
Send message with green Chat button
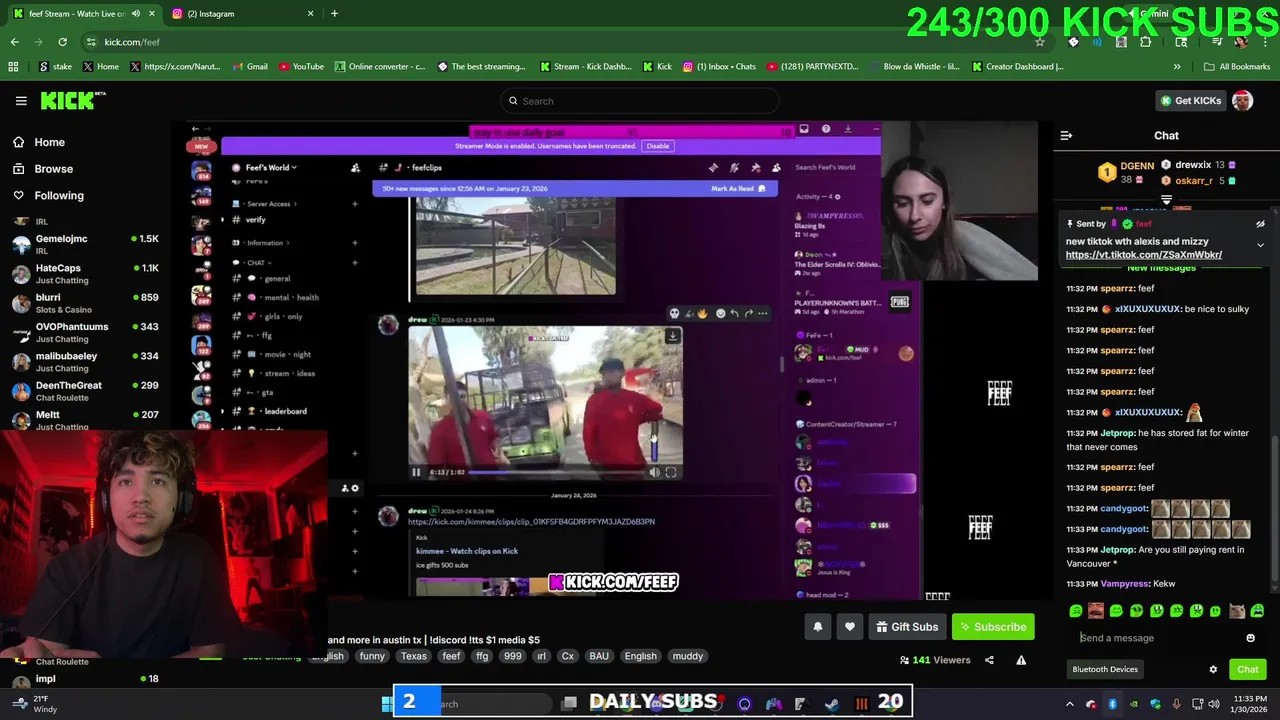pyautogui.click(x=1248, y=670)
